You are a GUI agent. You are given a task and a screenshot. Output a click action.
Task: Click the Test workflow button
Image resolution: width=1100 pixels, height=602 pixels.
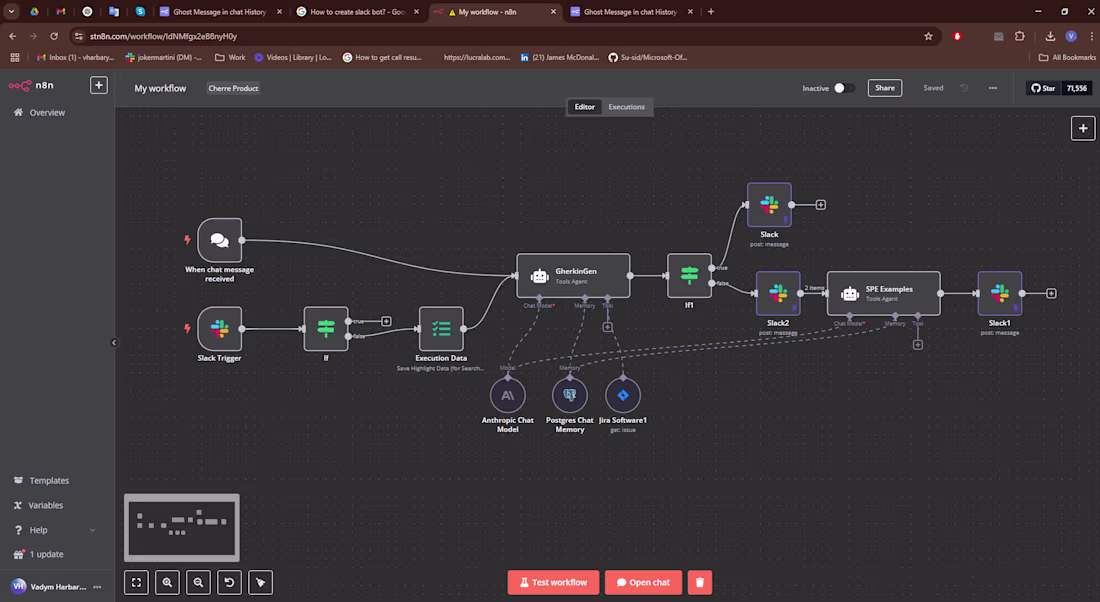(553, 582)
